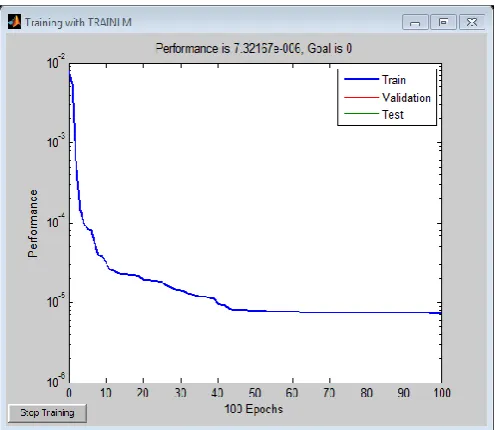Close the Training with TRAINLM window
495x430 pixels.
(472, 22)
